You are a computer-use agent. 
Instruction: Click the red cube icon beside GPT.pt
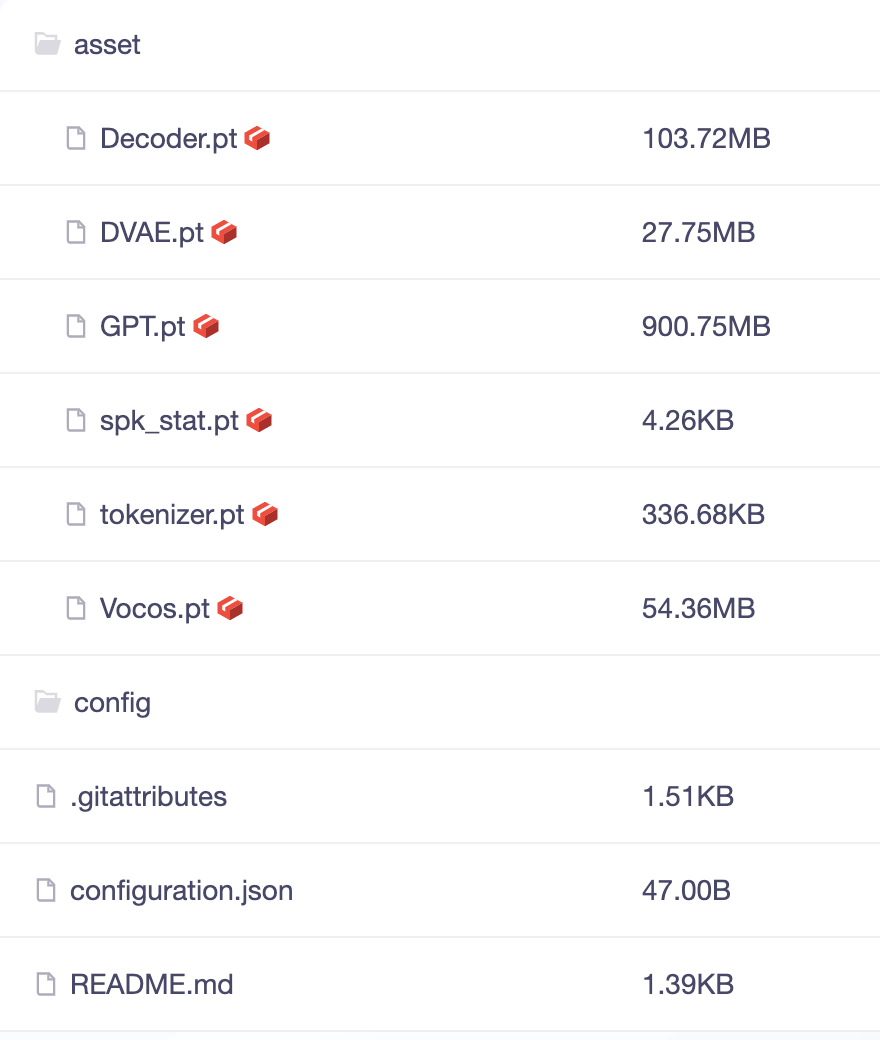pyautogui.click(x=206, y=326)
